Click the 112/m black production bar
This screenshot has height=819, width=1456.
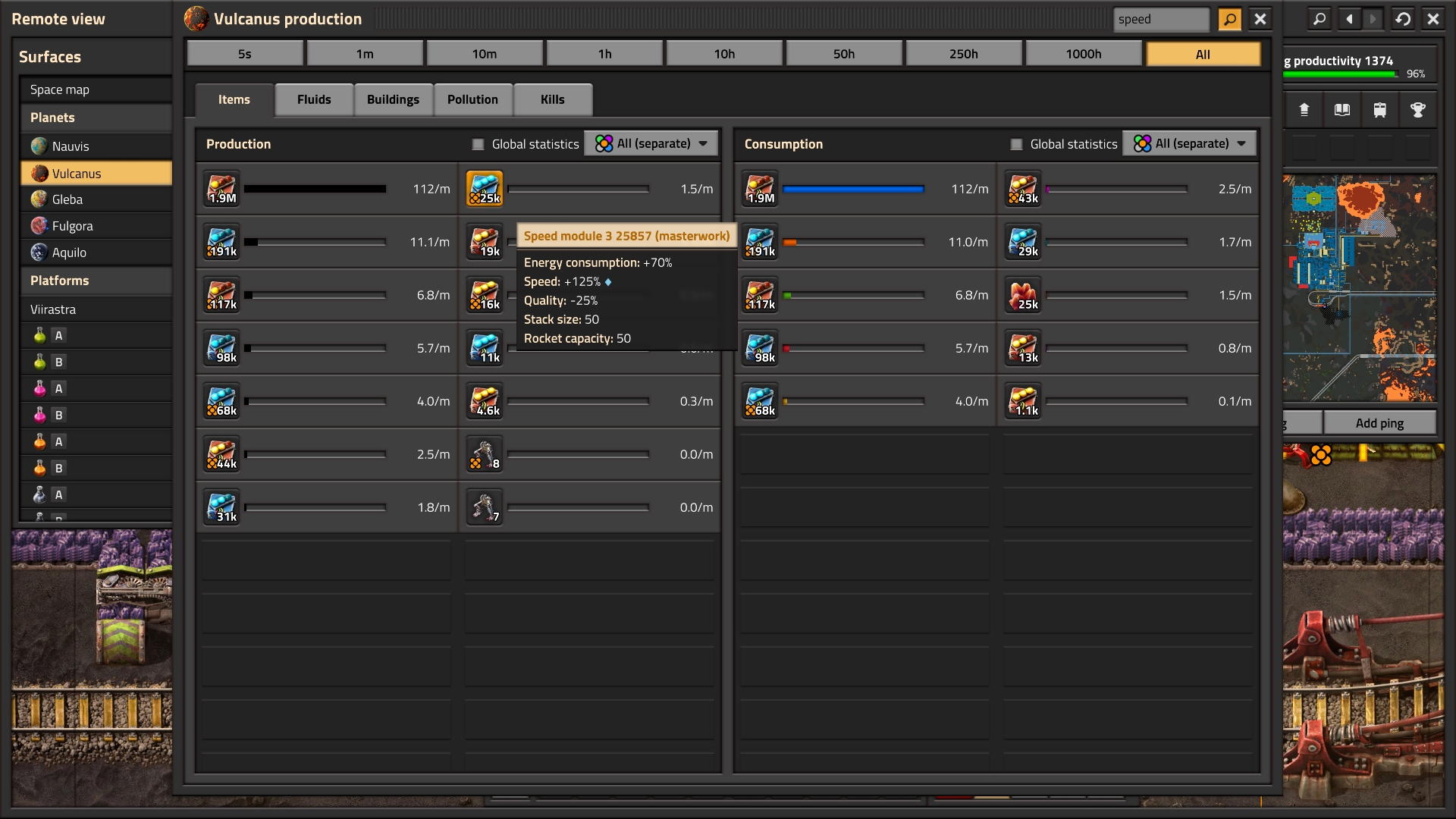[315, 189]
